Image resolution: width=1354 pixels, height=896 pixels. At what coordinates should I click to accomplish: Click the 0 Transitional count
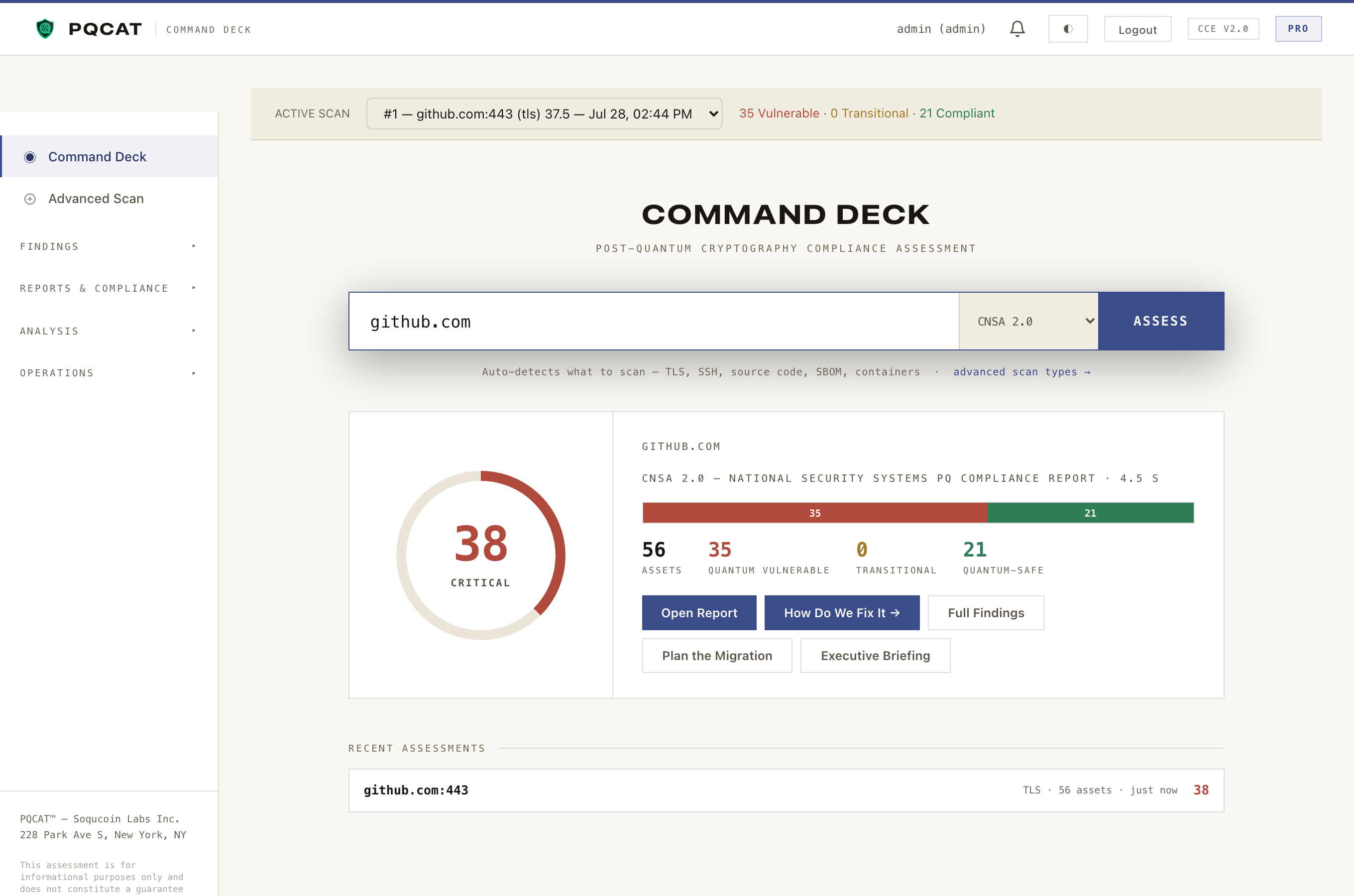(x=896, y=557)
